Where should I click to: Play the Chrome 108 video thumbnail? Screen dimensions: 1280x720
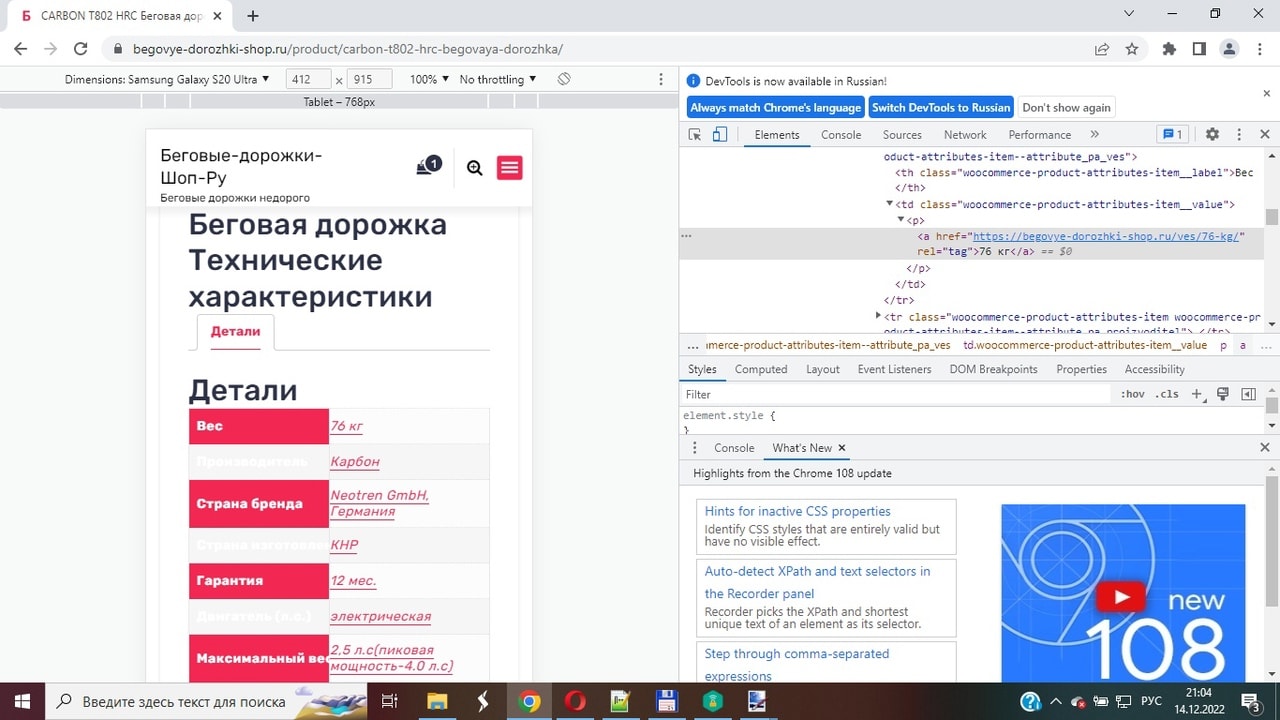pyautogui.click(x=1120, y=598)
